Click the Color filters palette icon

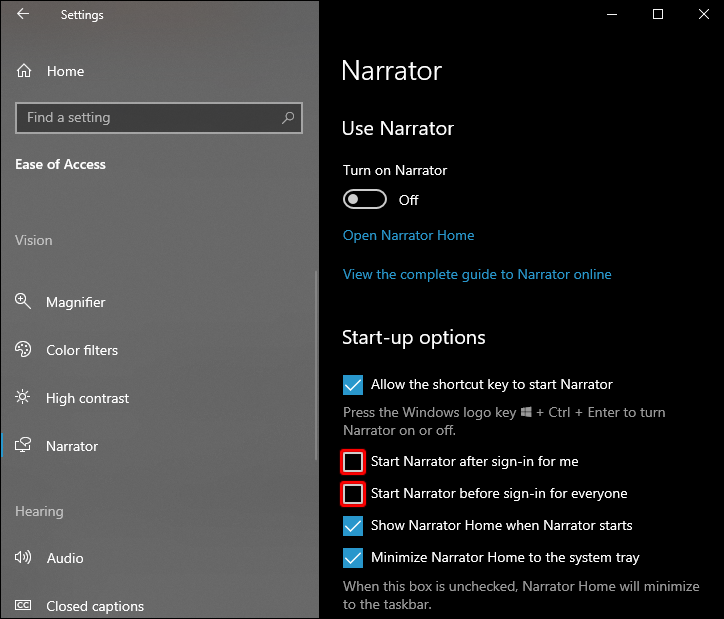click(24, 350)
